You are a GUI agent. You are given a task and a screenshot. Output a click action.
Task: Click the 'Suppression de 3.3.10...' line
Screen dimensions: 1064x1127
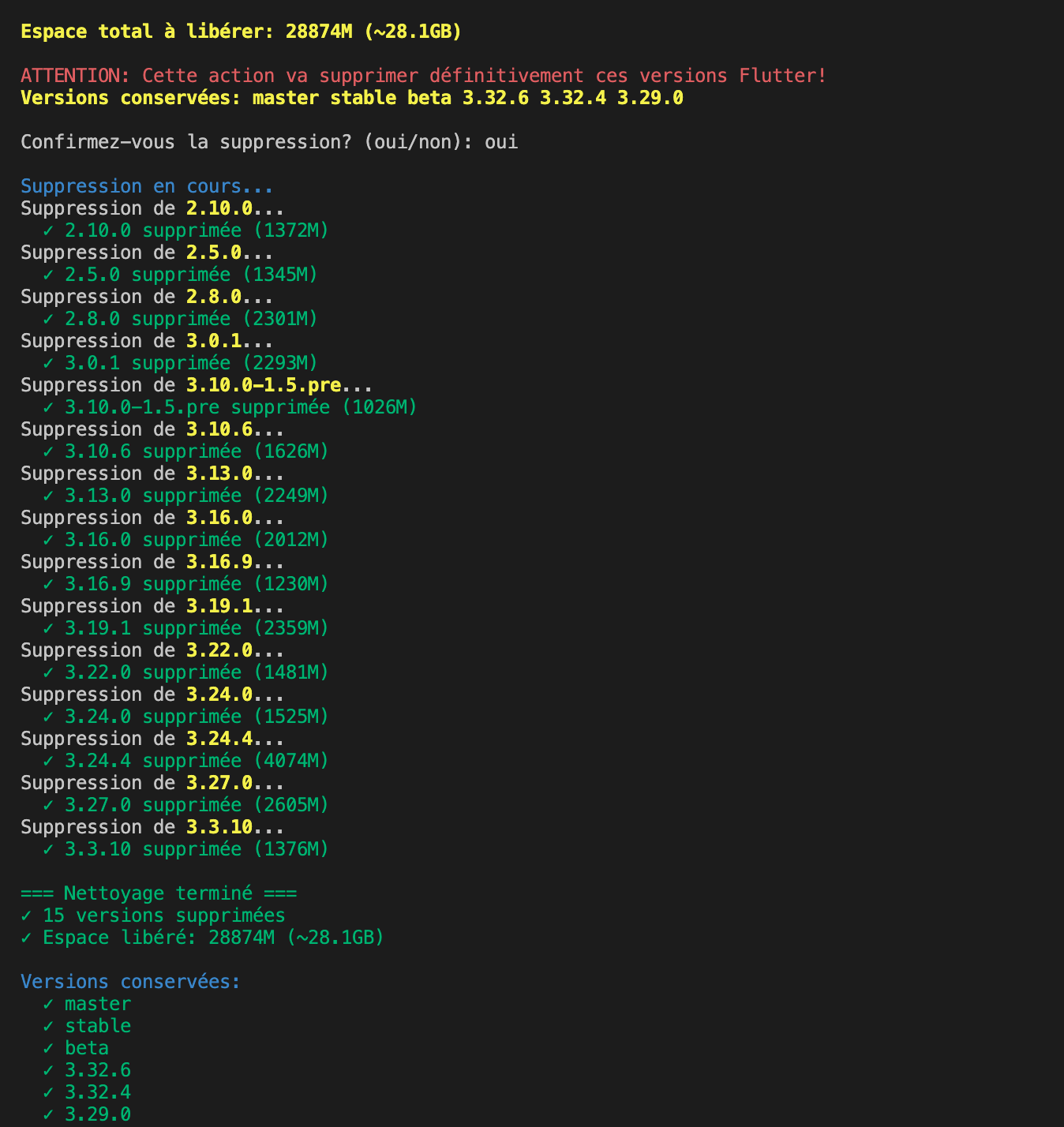click(152, 827)
